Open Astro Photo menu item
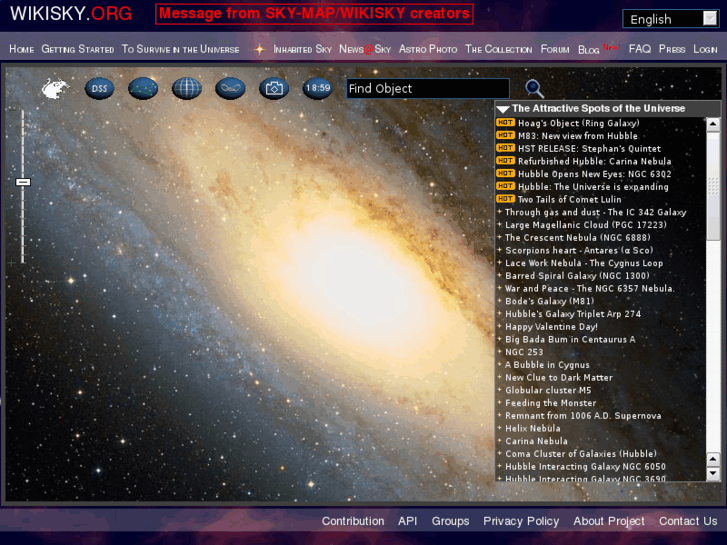 (x=428, y=49)
